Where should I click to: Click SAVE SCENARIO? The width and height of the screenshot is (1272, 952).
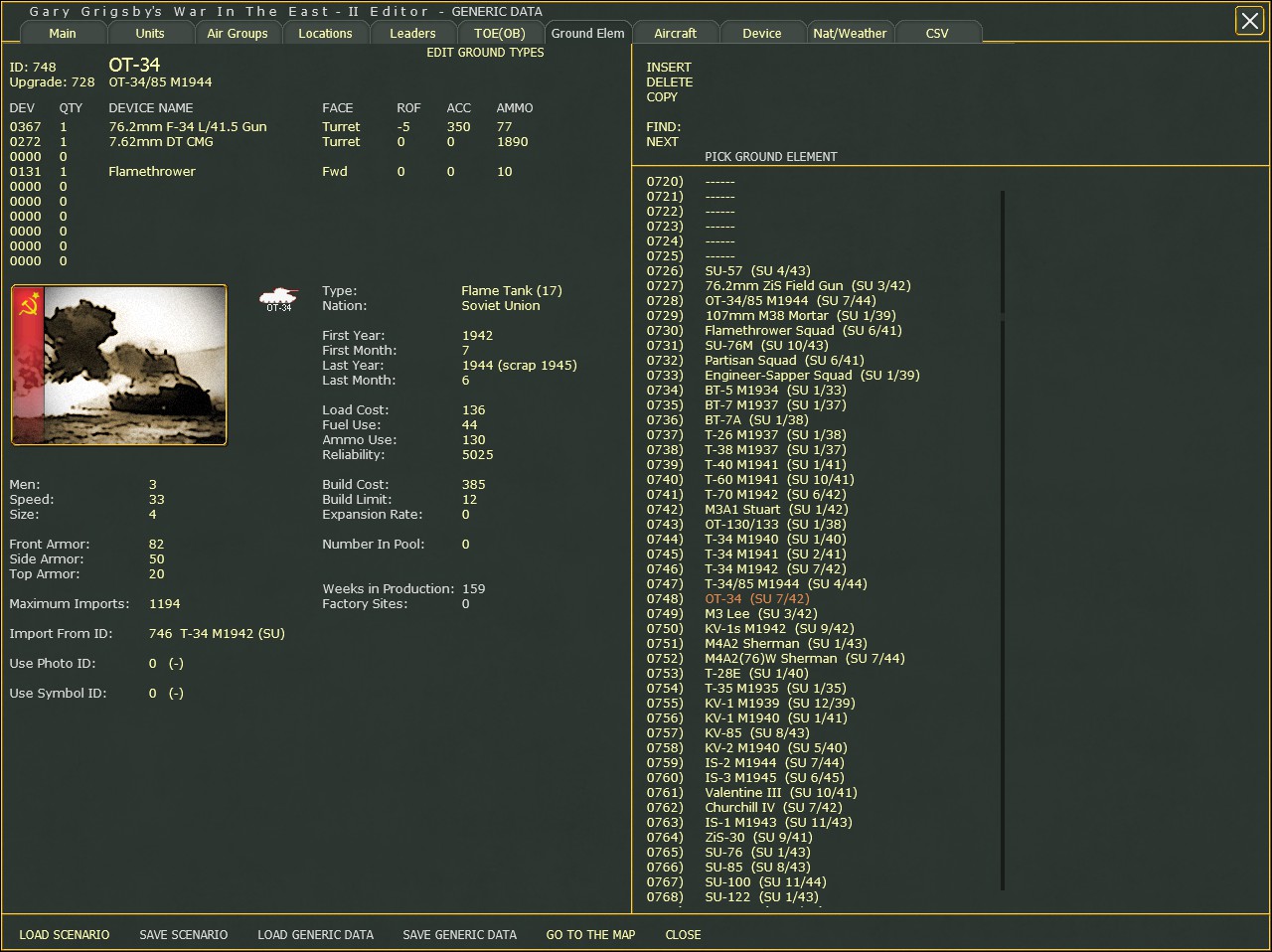point(184,935)
